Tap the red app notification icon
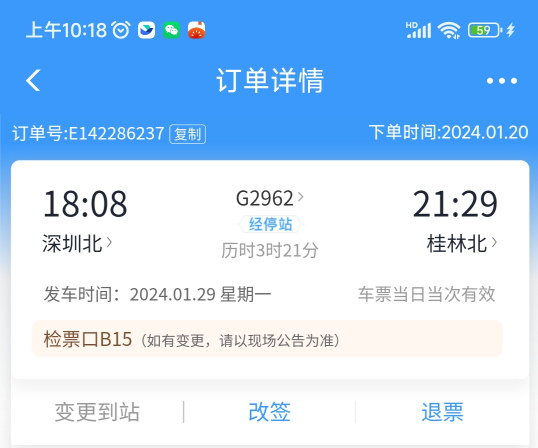The height and width of the screenshot is (448, 538). (196, 30)
